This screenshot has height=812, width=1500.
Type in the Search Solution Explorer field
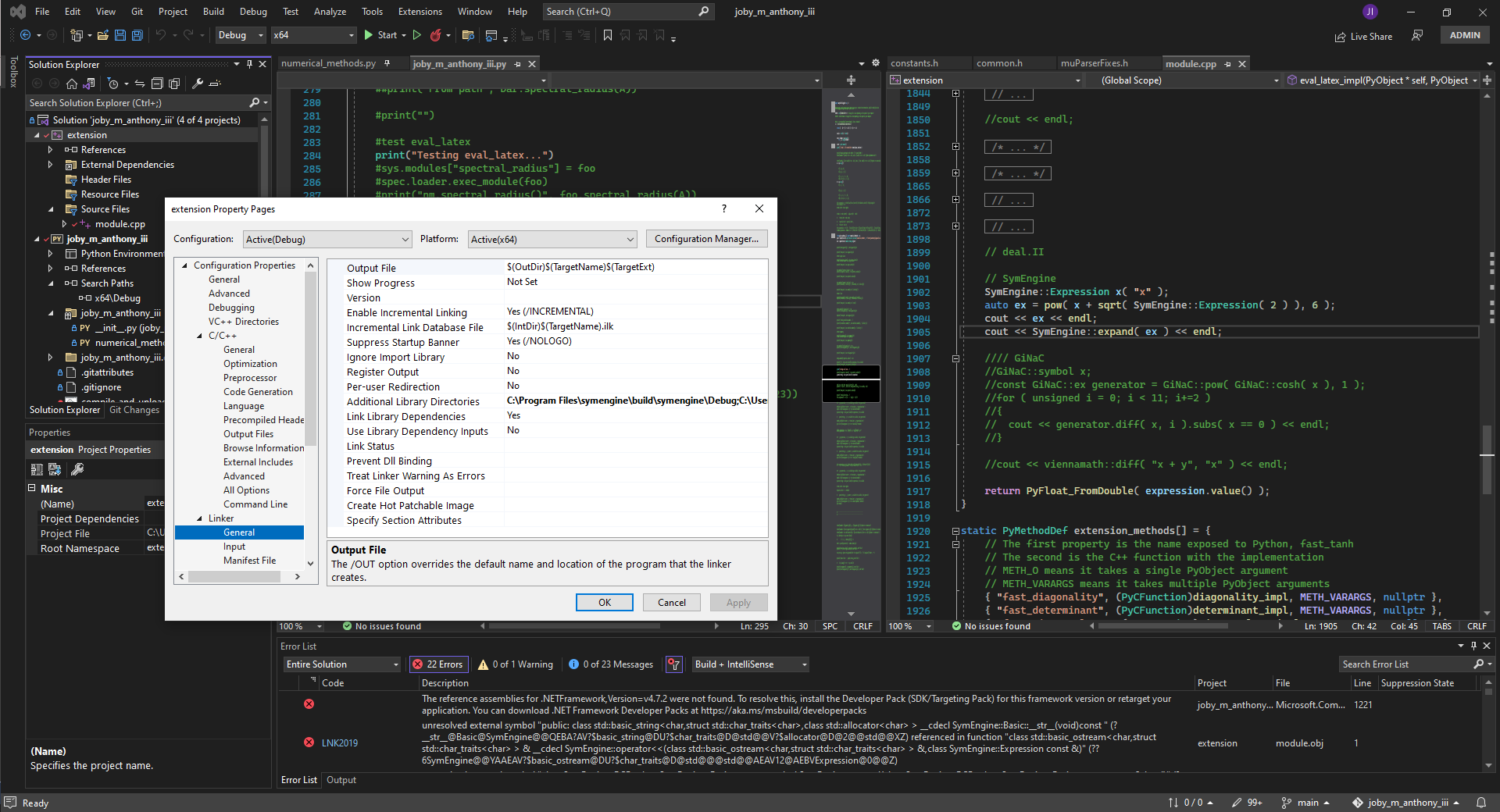click(x=133, y=102)
